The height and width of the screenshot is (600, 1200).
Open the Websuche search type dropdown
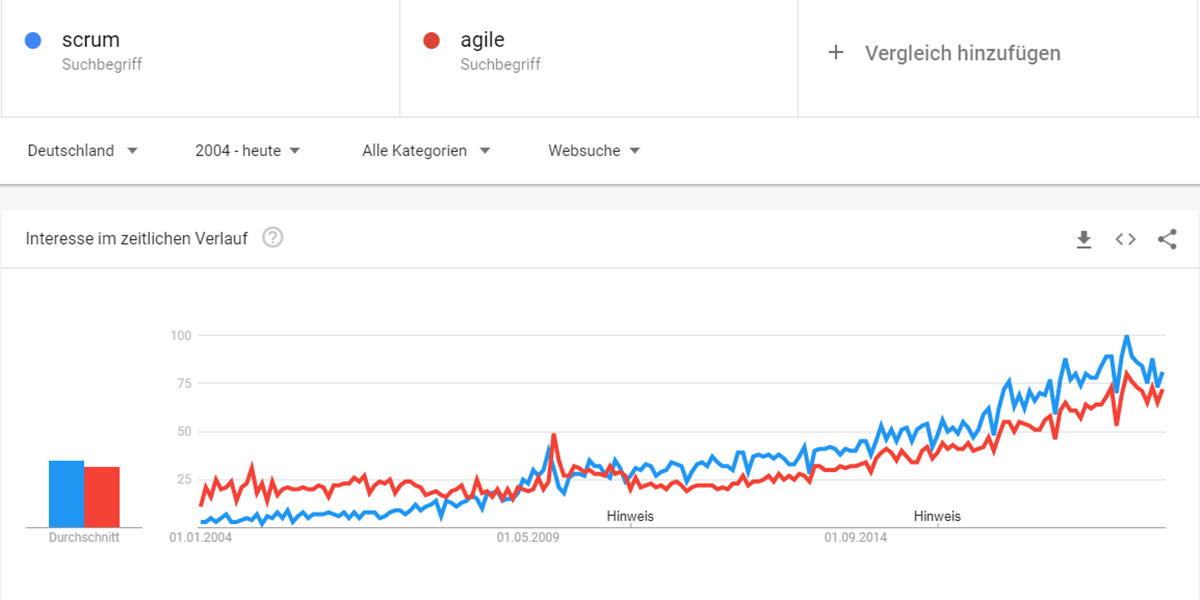point(594,151)
